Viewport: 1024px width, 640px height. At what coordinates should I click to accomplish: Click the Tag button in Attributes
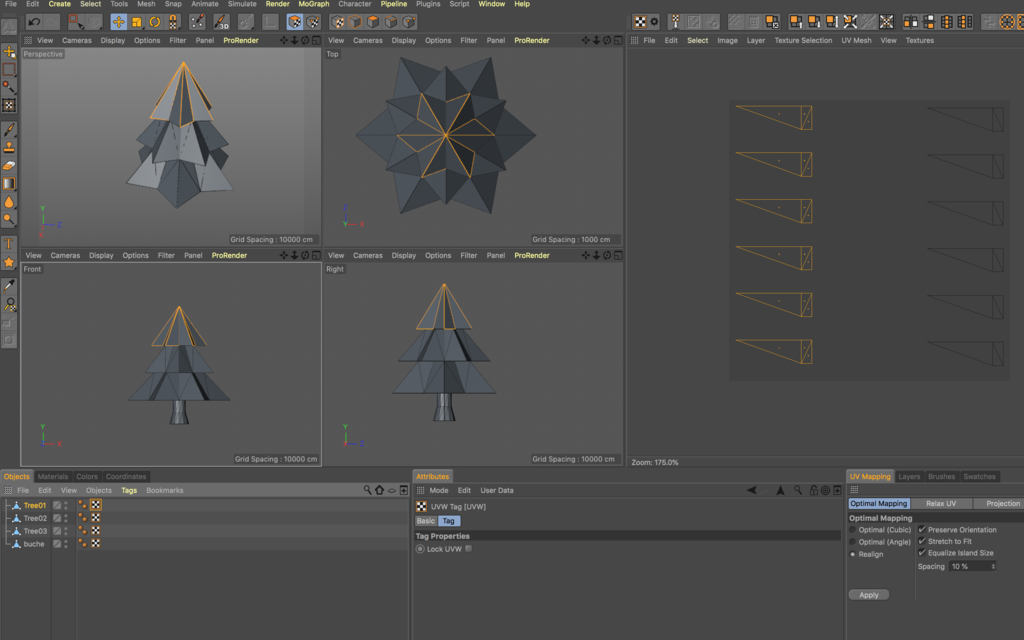(449, 521)
